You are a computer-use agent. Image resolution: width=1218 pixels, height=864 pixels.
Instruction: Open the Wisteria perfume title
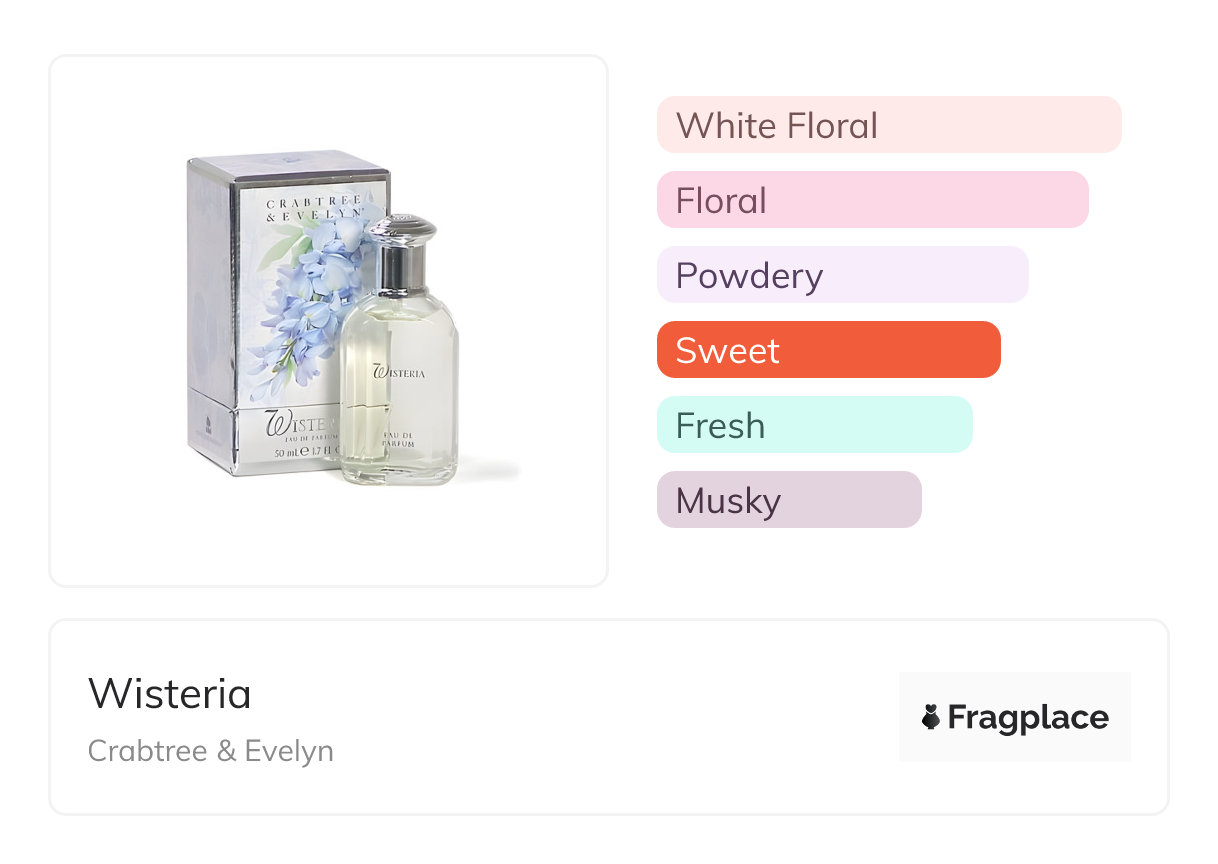(170, 694)
